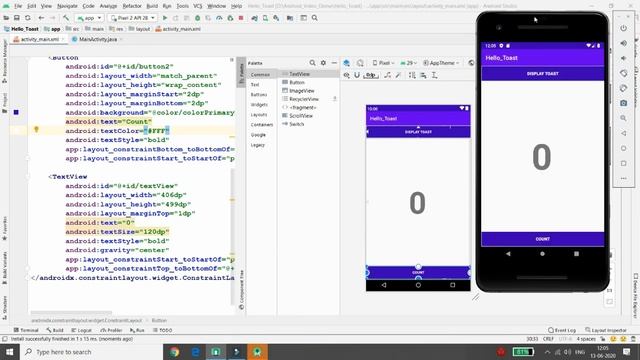Take emulator screenshot with camera icon
This screenshot has height=360, width=640.
pos(623,103)
